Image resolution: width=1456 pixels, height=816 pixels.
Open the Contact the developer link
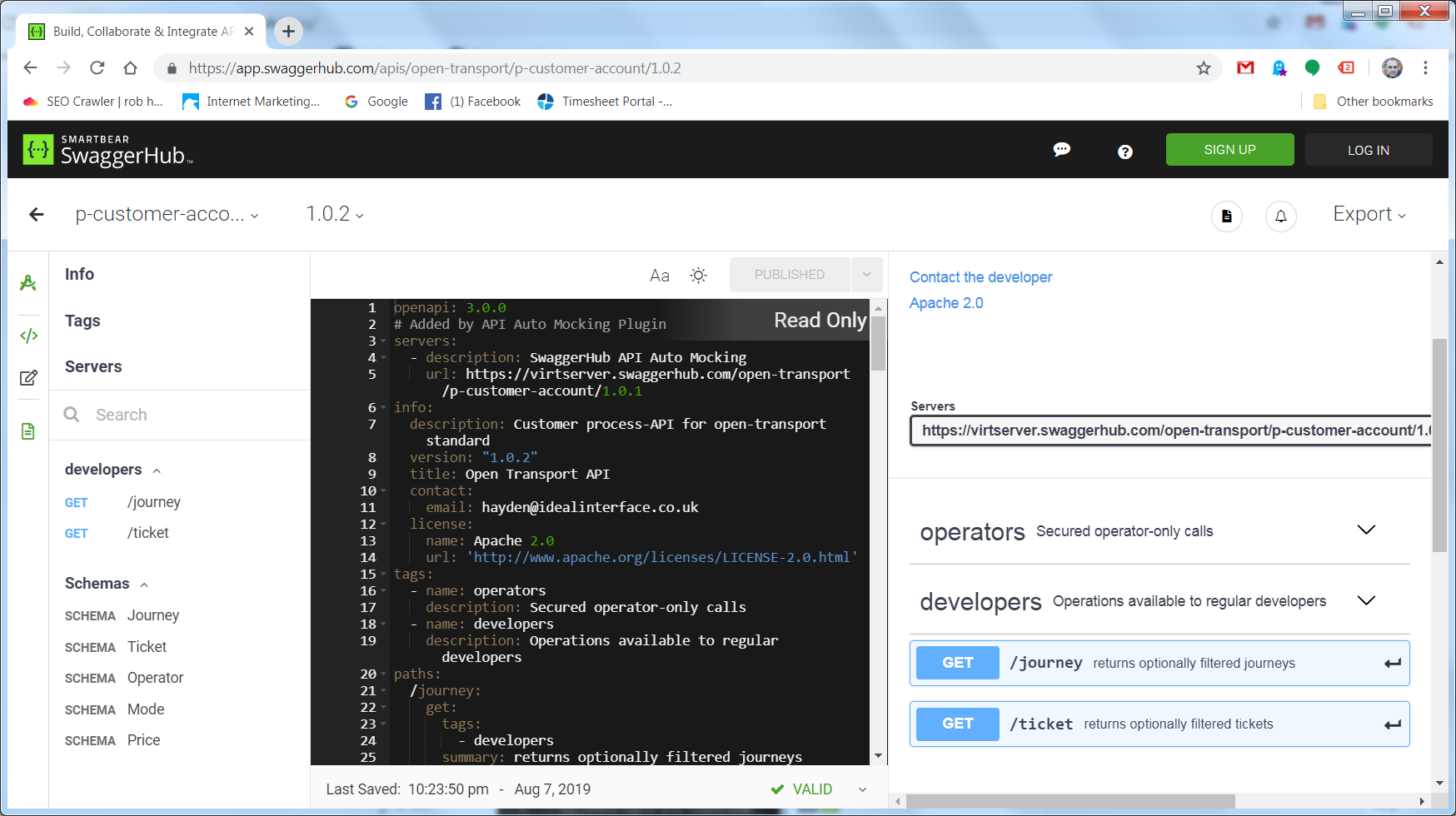980,277
